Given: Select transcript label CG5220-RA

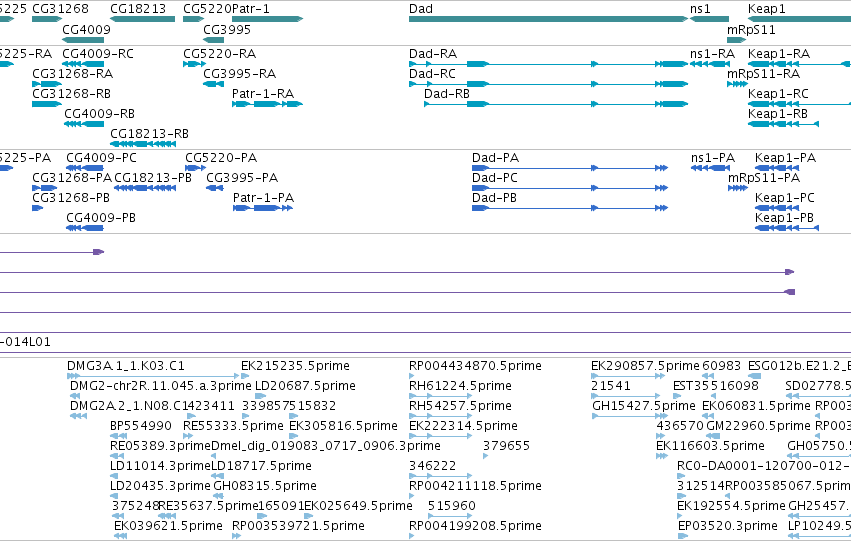Looking at the screenshot, I should coord(219,54).
